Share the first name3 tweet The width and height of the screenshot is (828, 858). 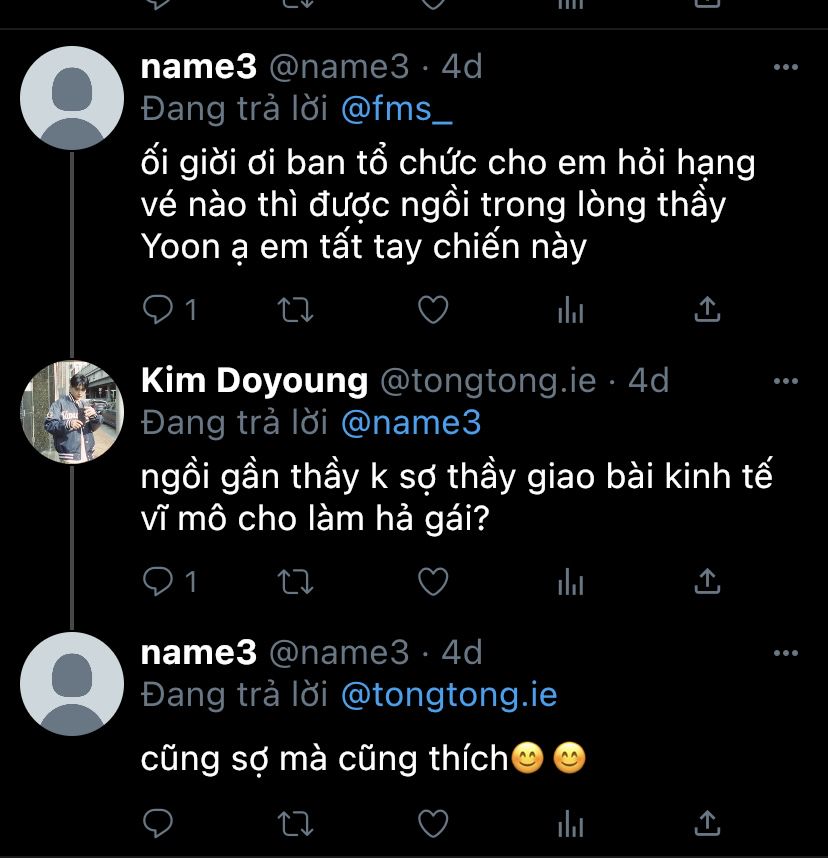(x=707, y=311)
